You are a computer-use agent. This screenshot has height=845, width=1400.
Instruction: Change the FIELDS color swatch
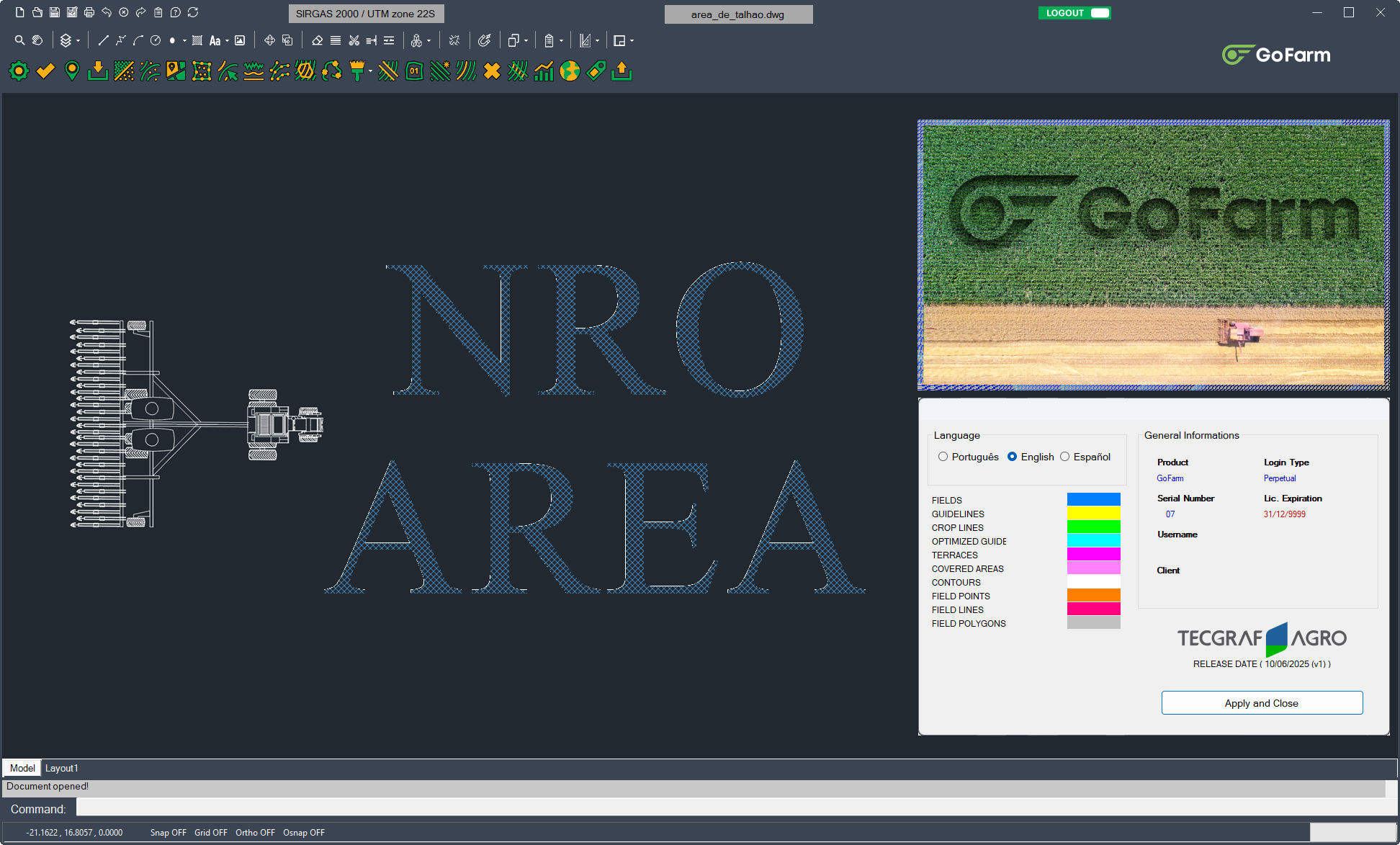(1093, 498)
